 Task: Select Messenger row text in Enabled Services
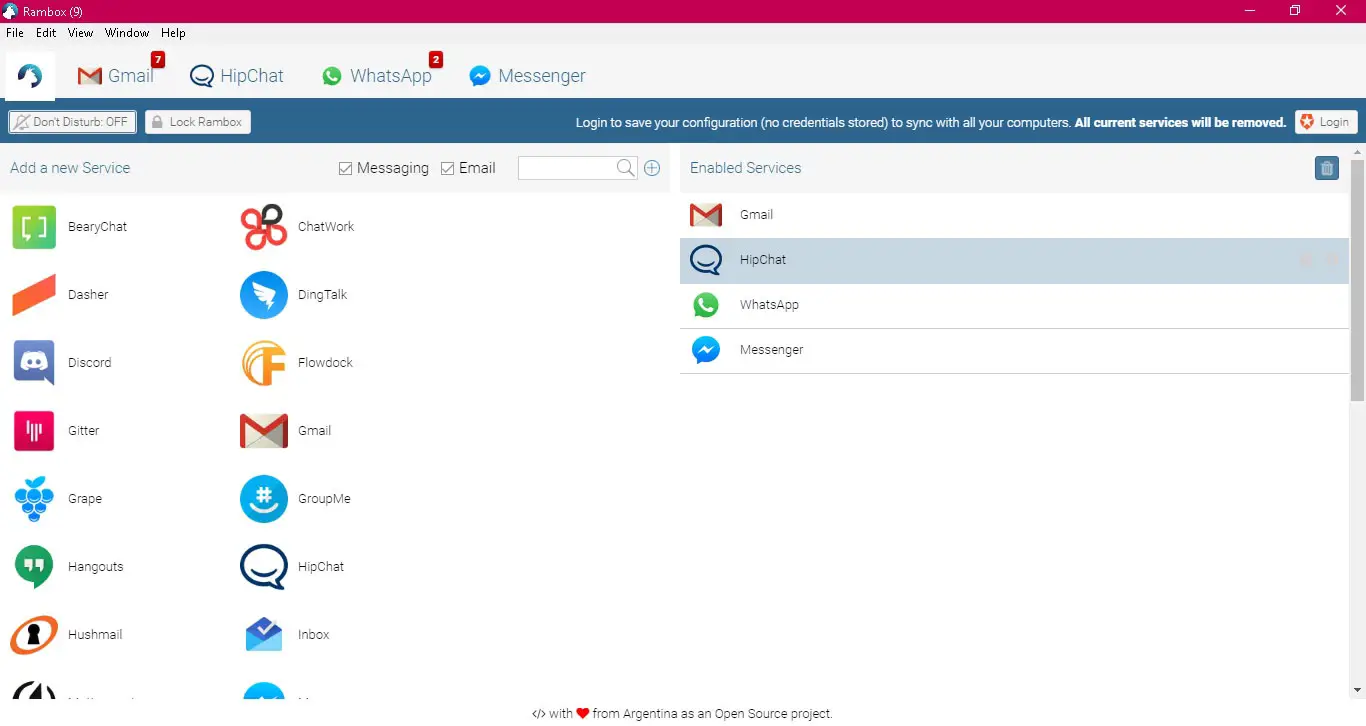[x=772, y=350]
